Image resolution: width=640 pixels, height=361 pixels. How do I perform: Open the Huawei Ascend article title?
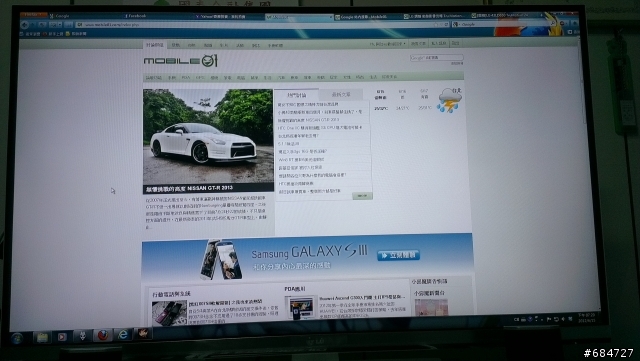tap(362, 298)
